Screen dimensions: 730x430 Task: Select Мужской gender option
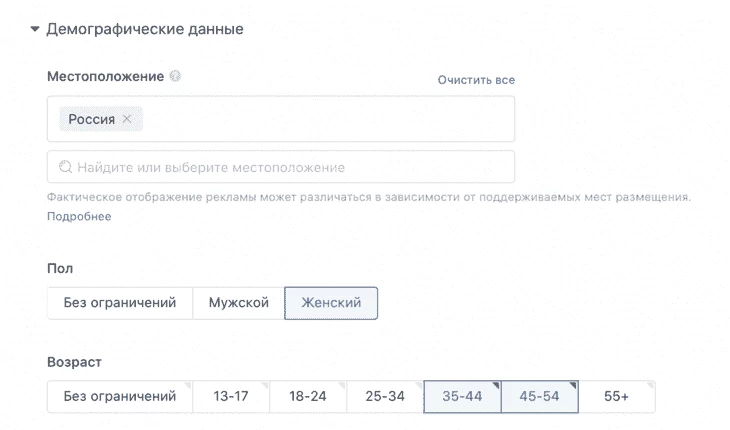(x=238, y=303)
